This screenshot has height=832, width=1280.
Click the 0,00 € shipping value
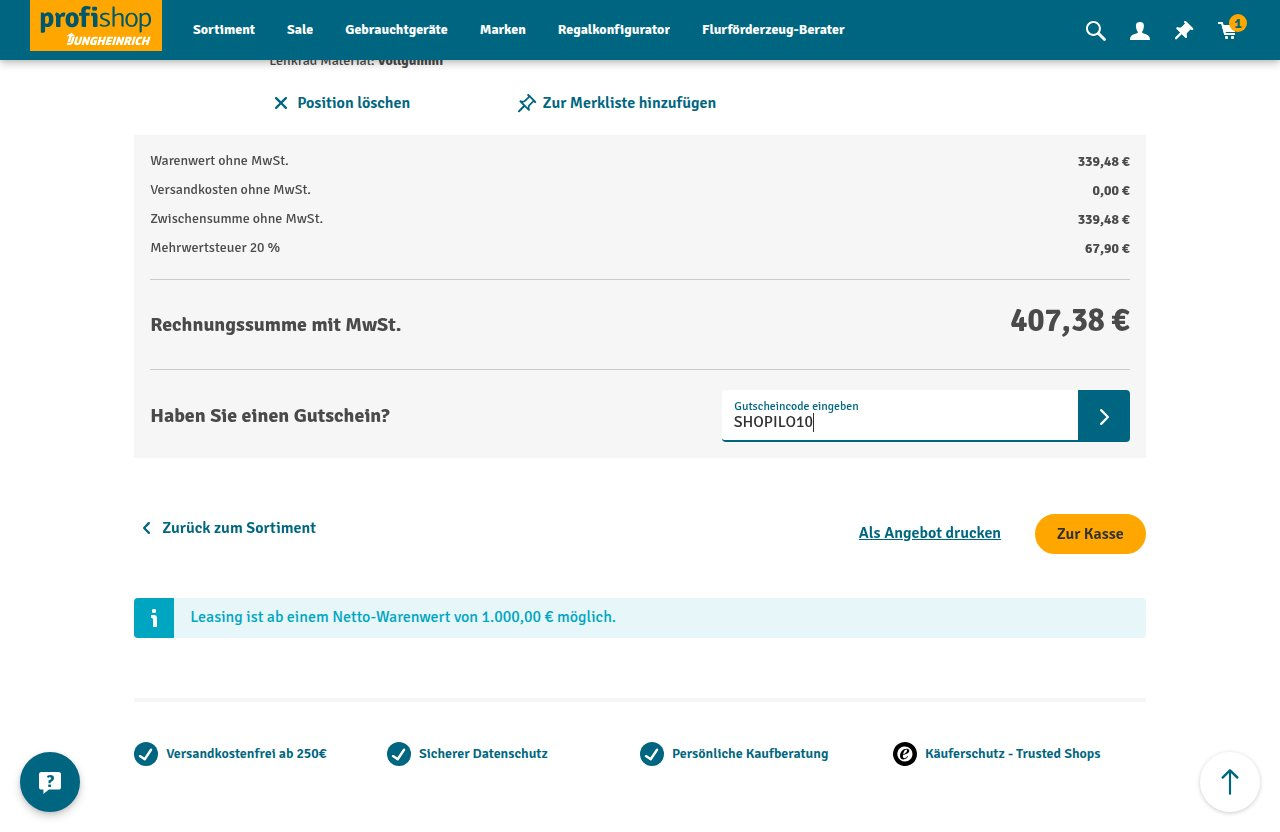tap(1111, 191)
